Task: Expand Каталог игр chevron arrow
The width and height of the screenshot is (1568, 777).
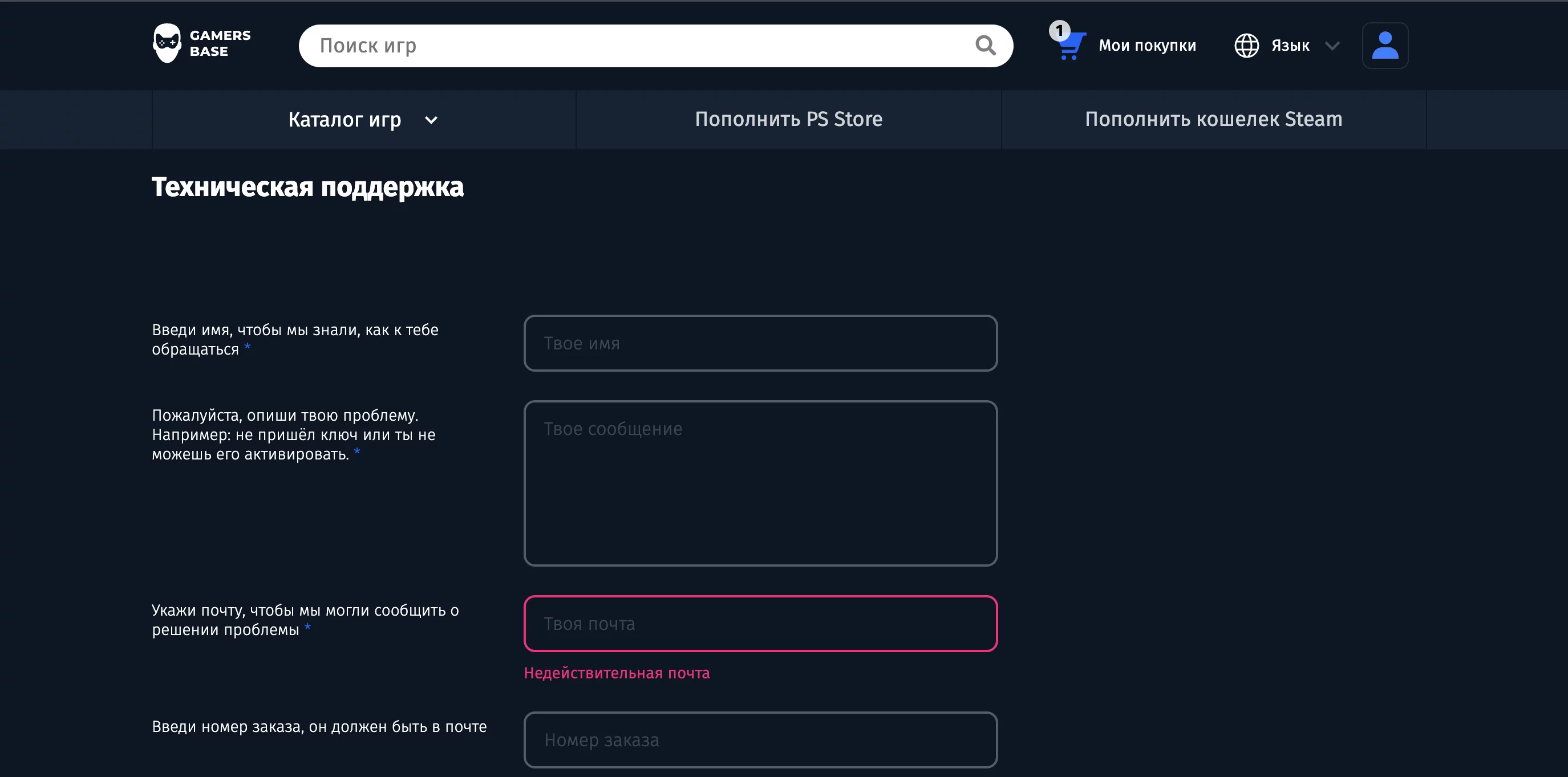Action: click(431, 120)
